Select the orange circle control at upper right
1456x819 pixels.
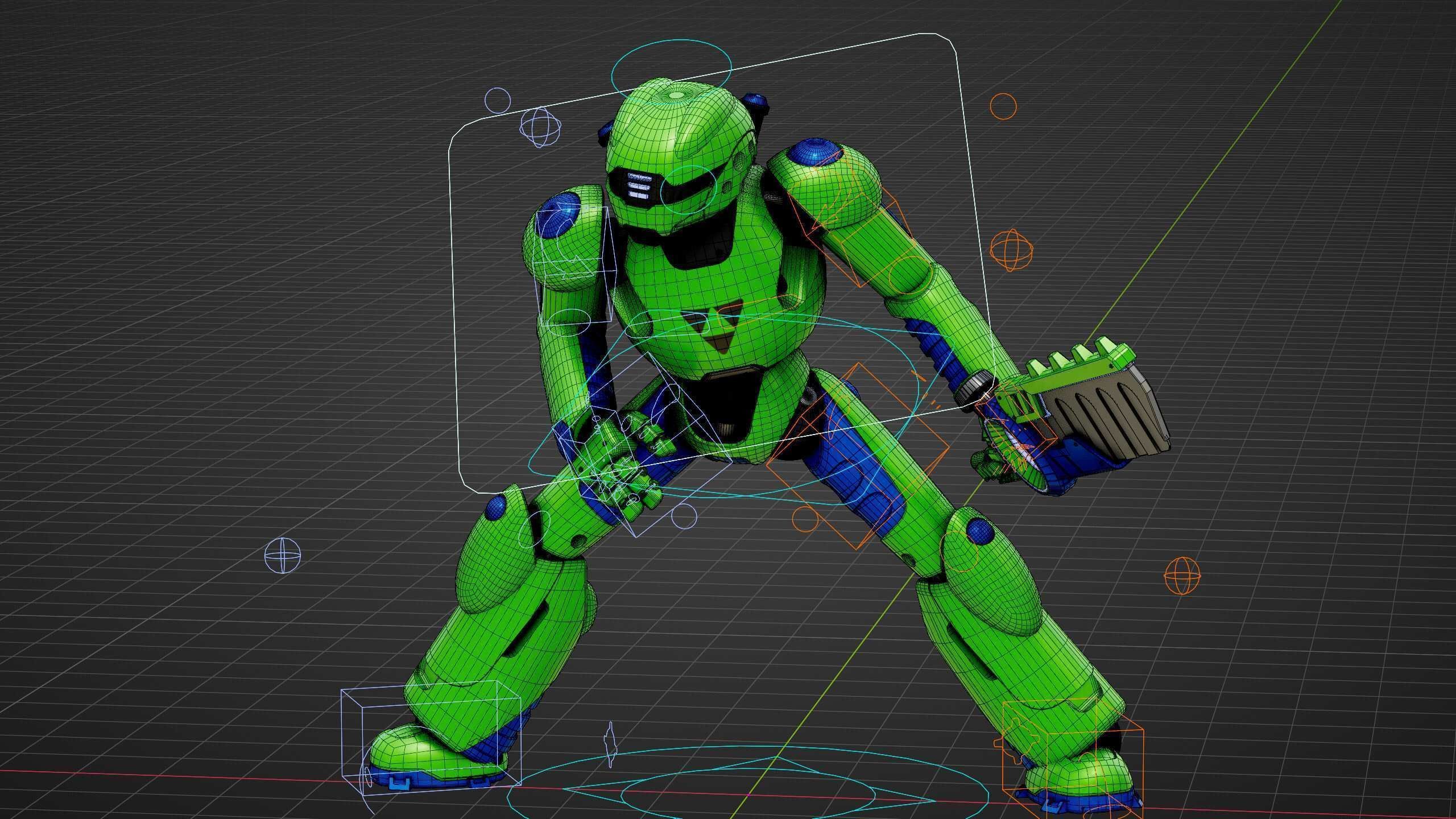click(1003, 106)
